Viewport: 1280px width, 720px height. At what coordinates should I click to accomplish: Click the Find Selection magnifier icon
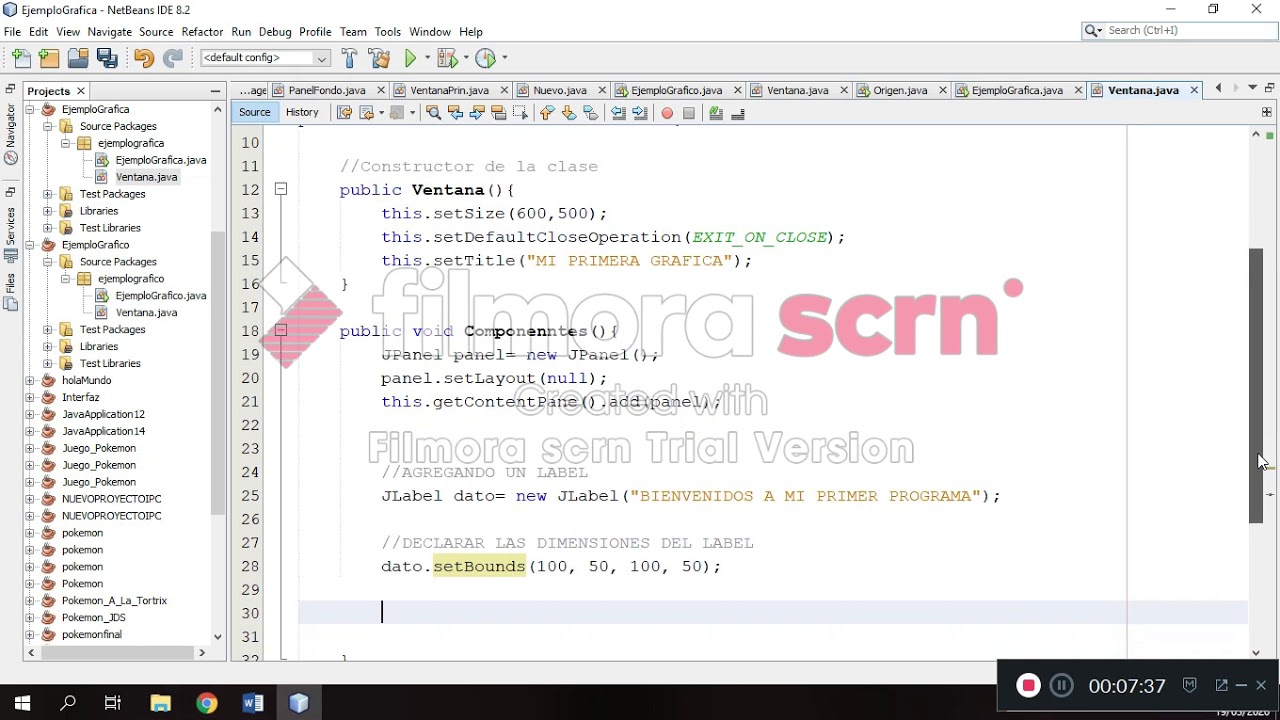coord(433,113)
